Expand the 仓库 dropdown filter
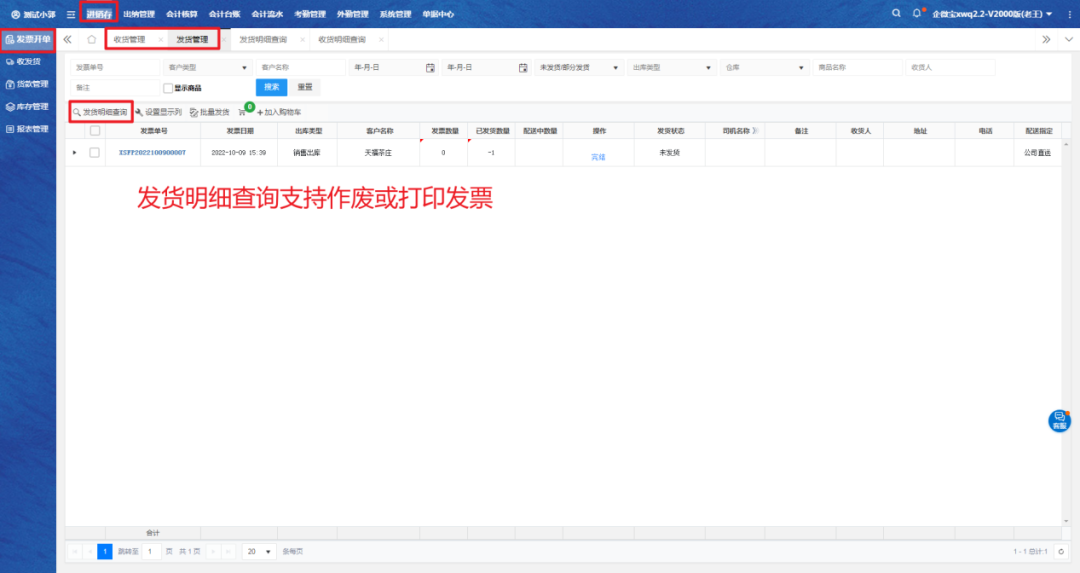Image resolution: width=1080 pixels, height=573 pixels. pos(763,68)
